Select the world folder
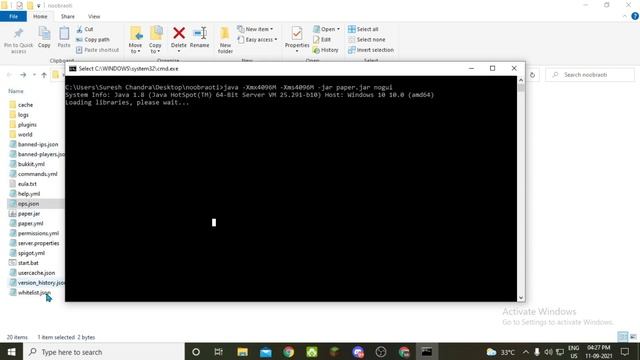Viewport: 640px width, 360px height. [x=20, y=134]
